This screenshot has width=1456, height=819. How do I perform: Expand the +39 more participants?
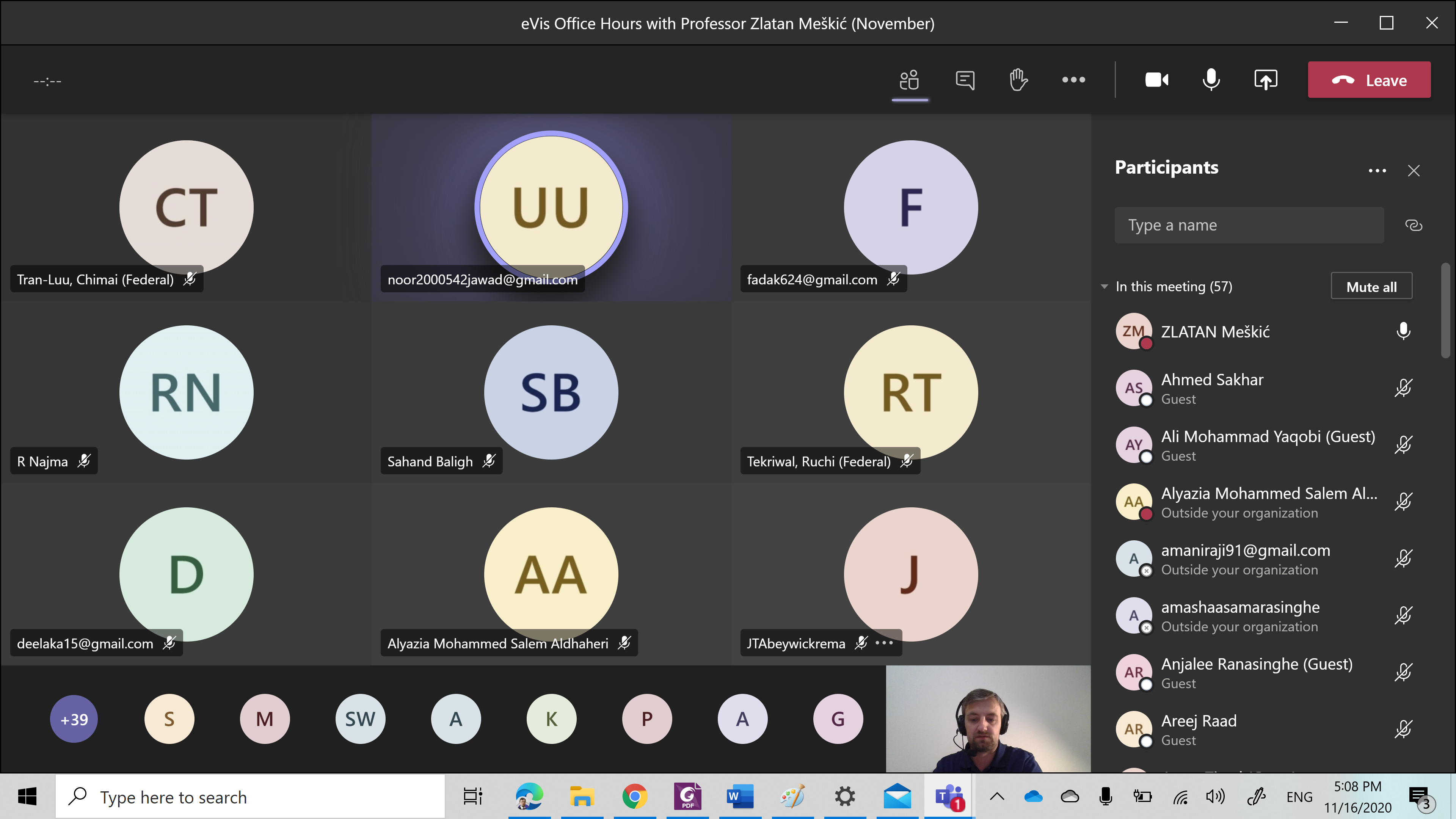[75, 718]
